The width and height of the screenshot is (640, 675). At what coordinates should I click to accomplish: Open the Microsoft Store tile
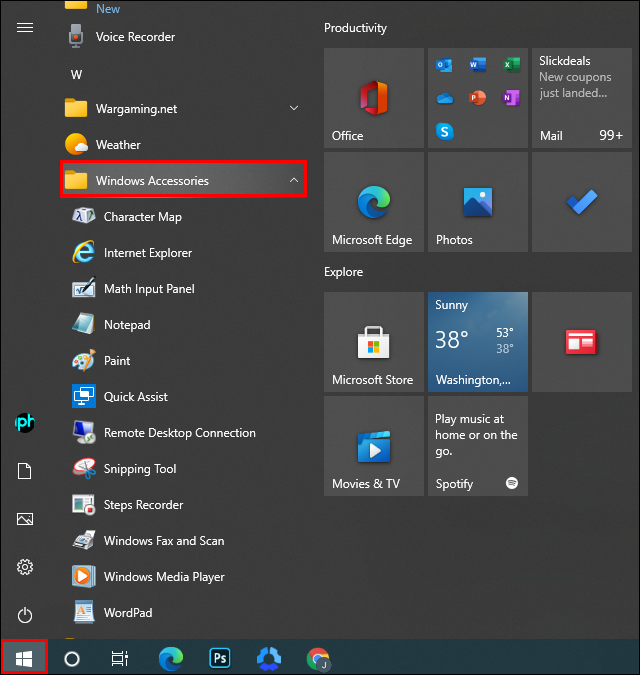click(x=374, y=342)
